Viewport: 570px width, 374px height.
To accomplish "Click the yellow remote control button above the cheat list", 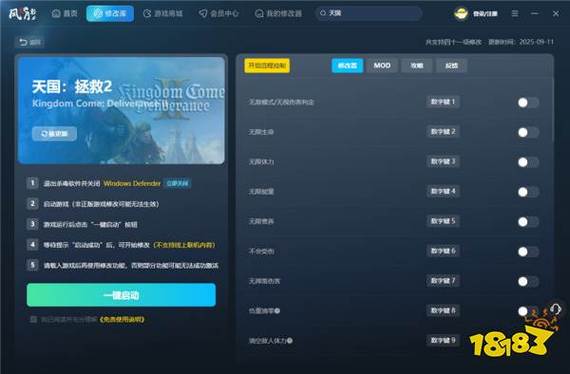I will (267, 65).
